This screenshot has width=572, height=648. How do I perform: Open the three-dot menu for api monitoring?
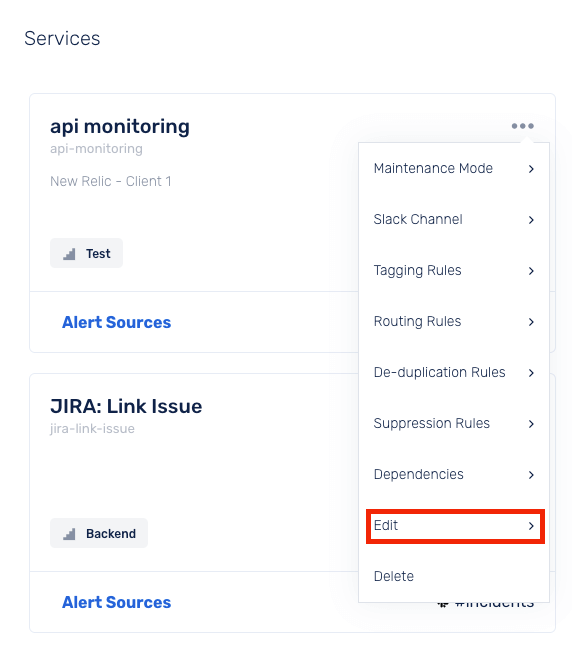522,126
